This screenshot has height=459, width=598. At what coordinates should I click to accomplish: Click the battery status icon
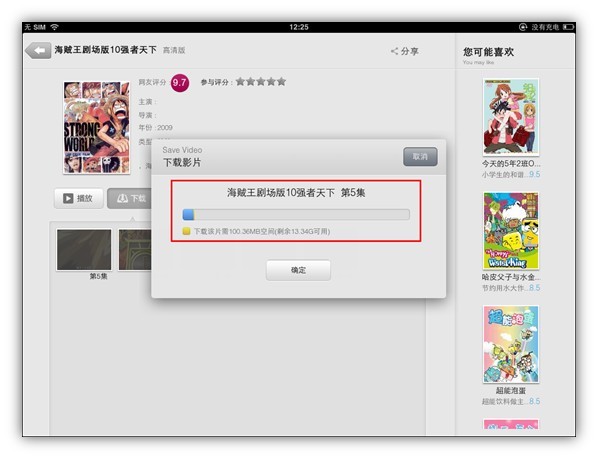pyautogui.click(x=569, y=27)
